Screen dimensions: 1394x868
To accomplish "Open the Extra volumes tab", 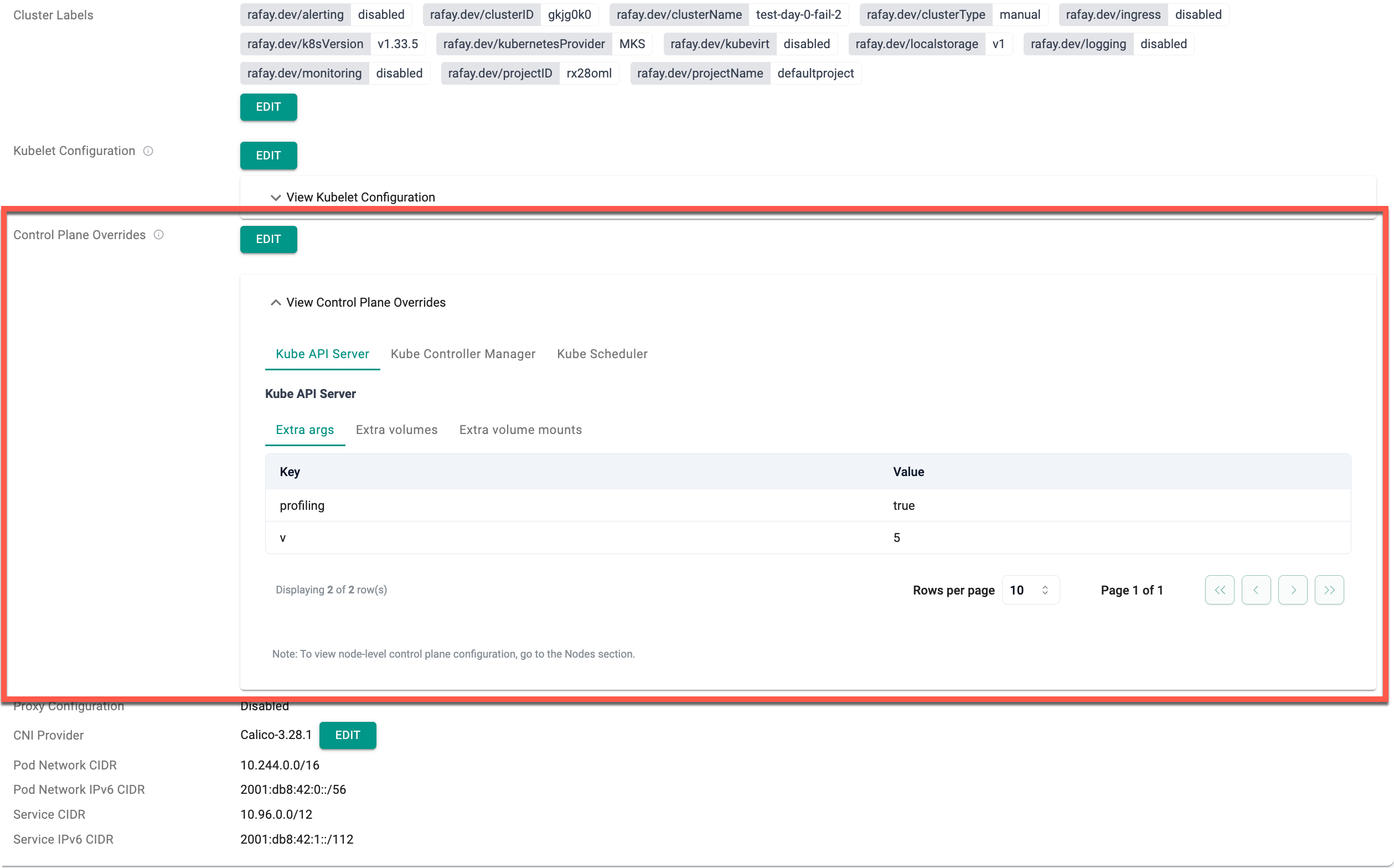I will coord(396,430).
